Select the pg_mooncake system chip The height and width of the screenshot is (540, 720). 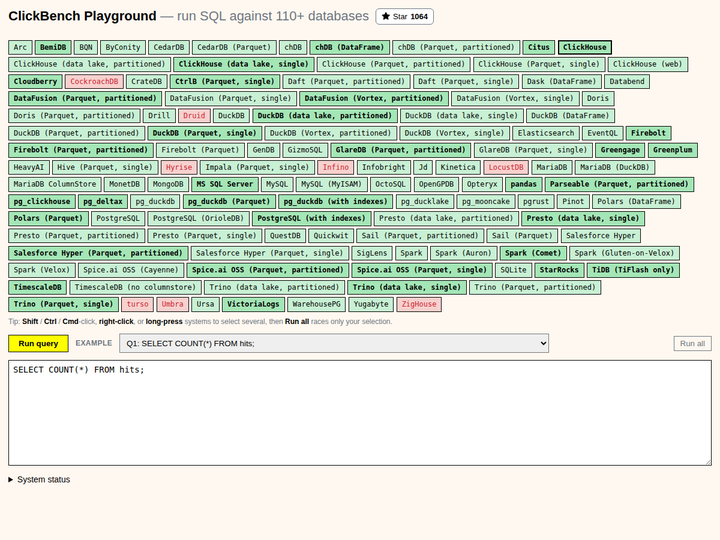tap(486, 202)
